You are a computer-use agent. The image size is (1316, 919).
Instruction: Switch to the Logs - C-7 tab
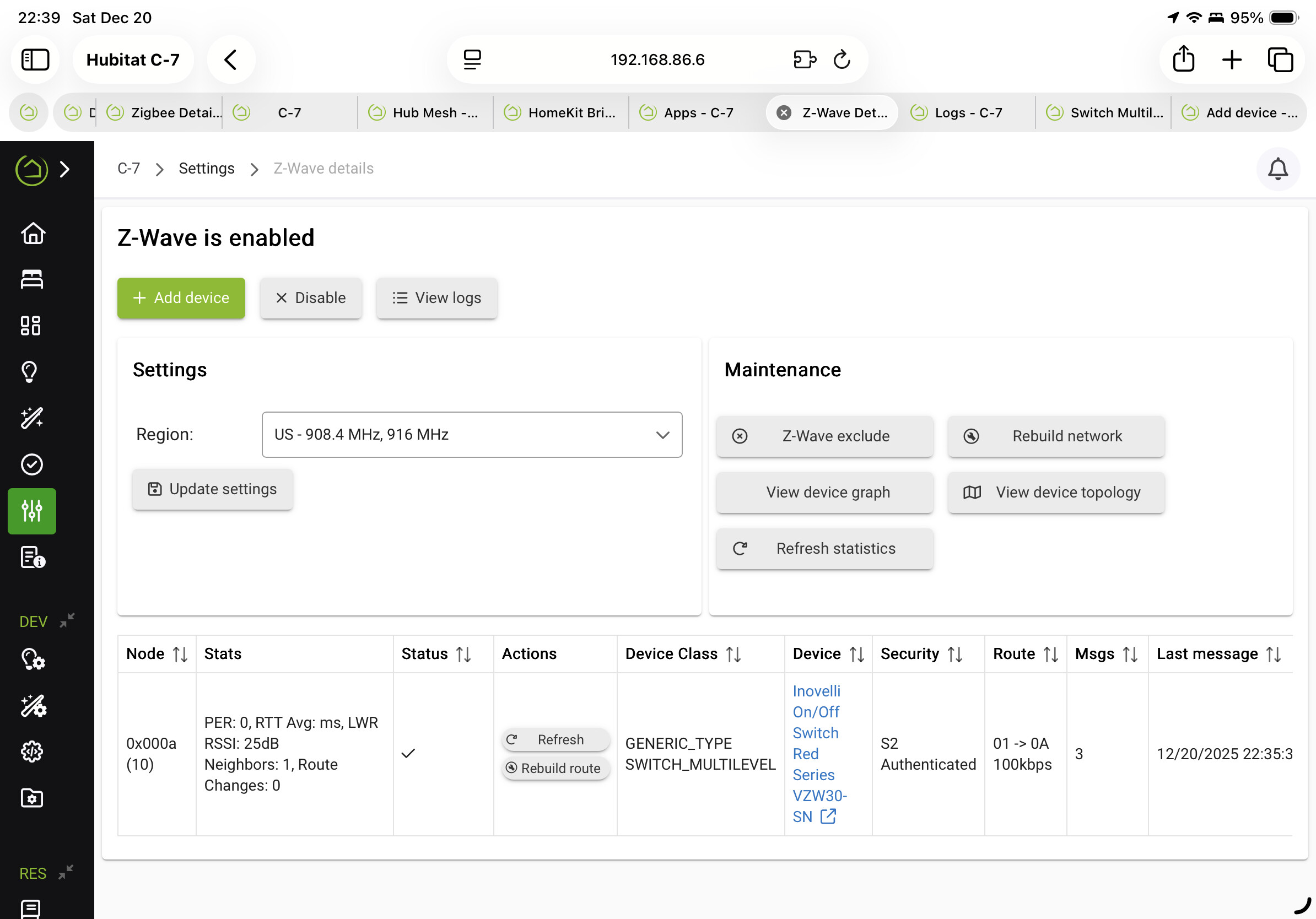click(x=968, y=113)
